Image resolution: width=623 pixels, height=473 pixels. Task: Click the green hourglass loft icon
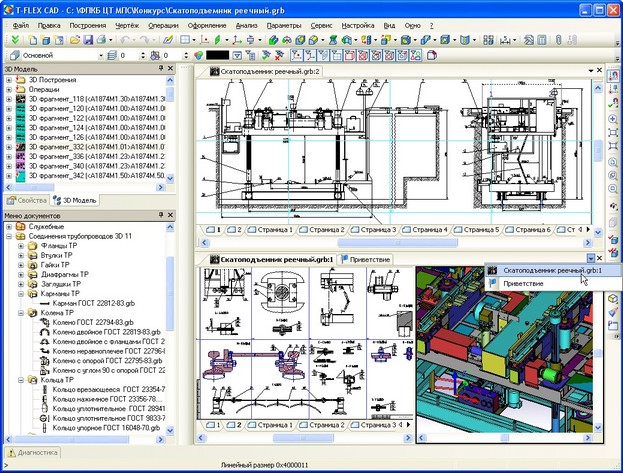333,40
